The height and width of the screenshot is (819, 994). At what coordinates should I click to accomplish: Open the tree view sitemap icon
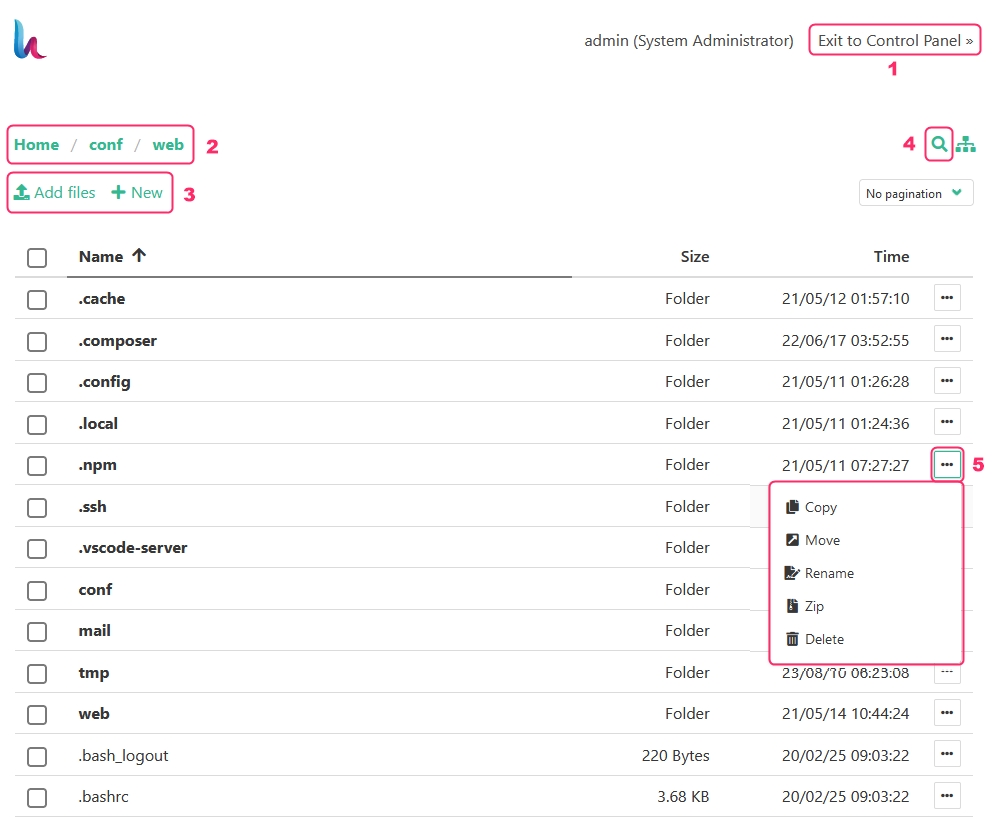click(966, 145)
